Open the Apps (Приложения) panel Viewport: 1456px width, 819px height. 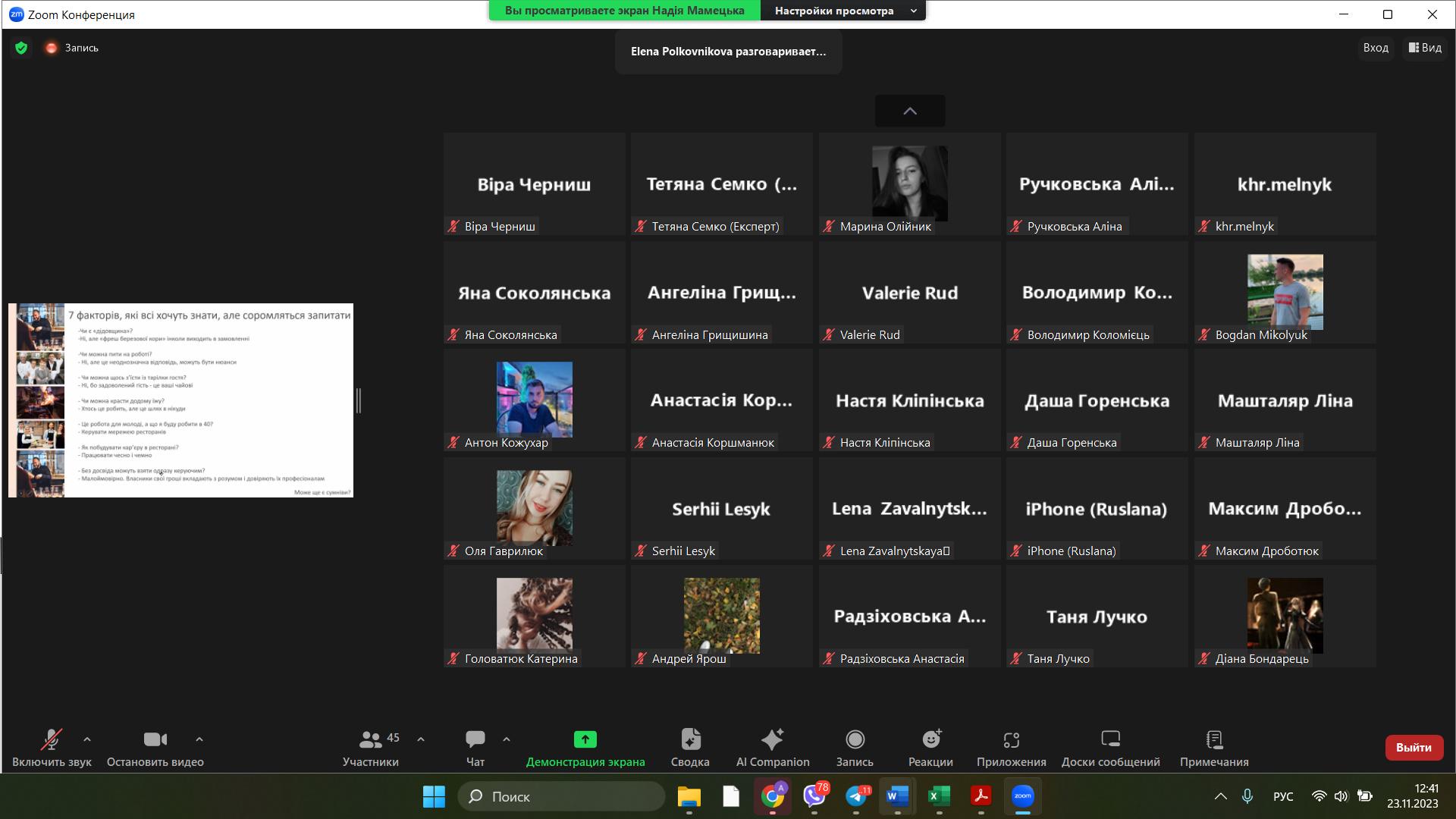(1011, 748)
